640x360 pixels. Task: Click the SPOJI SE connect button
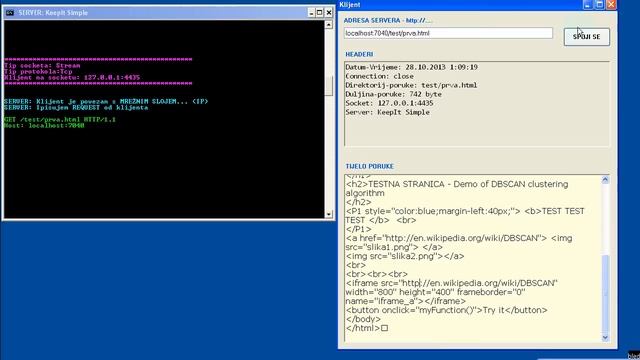tap(587, 37)
